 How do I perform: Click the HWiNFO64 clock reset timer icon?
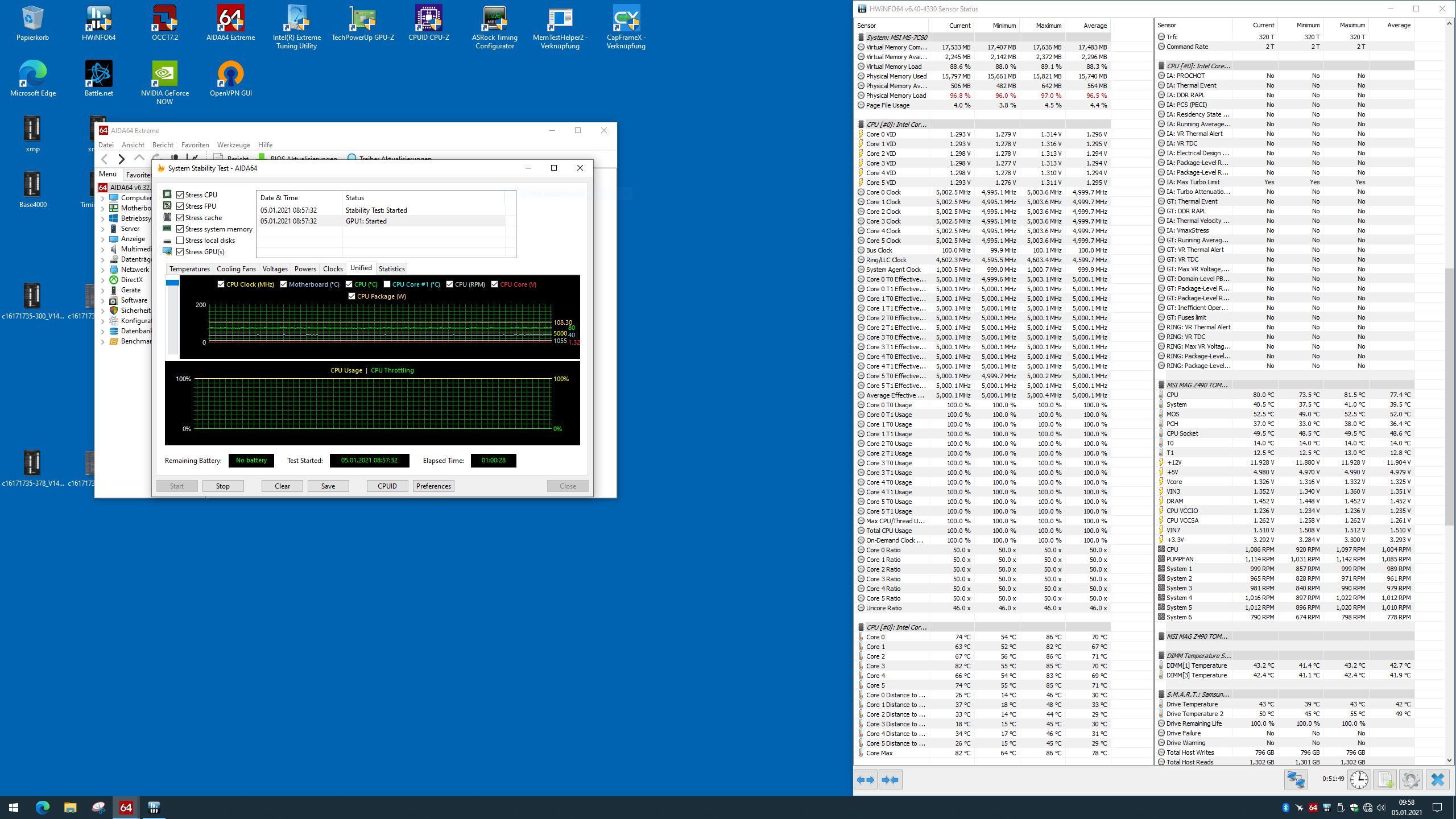(1359, 779)
